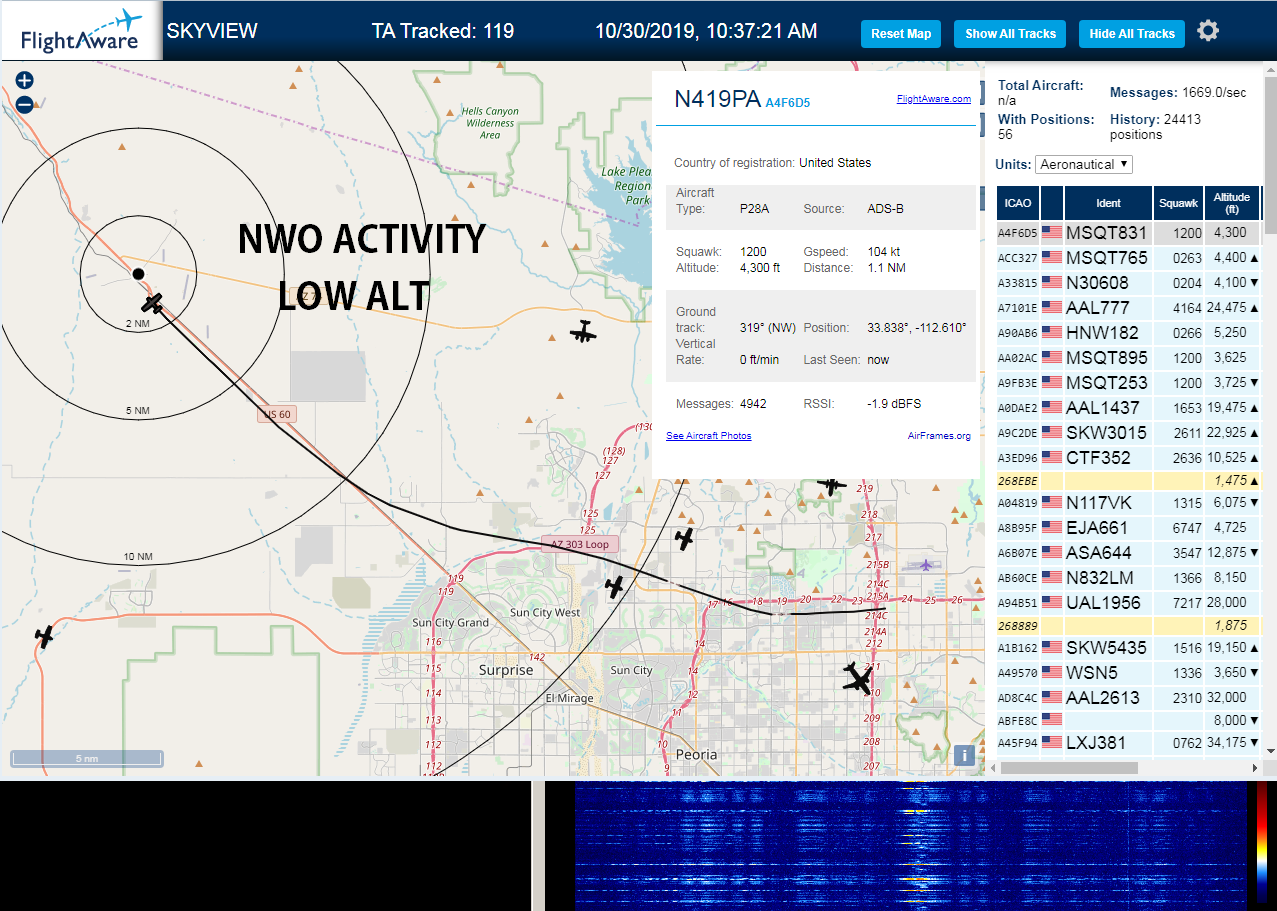Screen dimensions: 1277x911
Task: Sort the table by Ident column
Action: click(1109, 203)
